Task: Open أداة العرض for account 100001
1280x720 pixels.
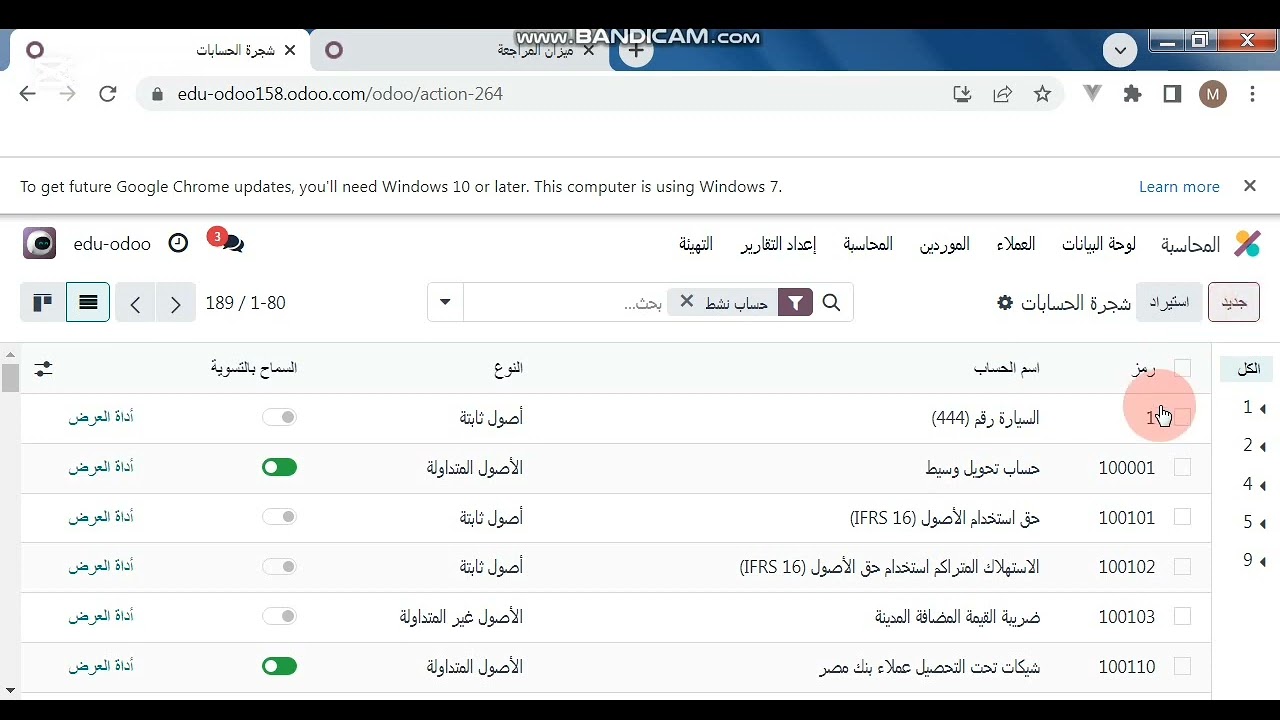Action: point(101,467)
